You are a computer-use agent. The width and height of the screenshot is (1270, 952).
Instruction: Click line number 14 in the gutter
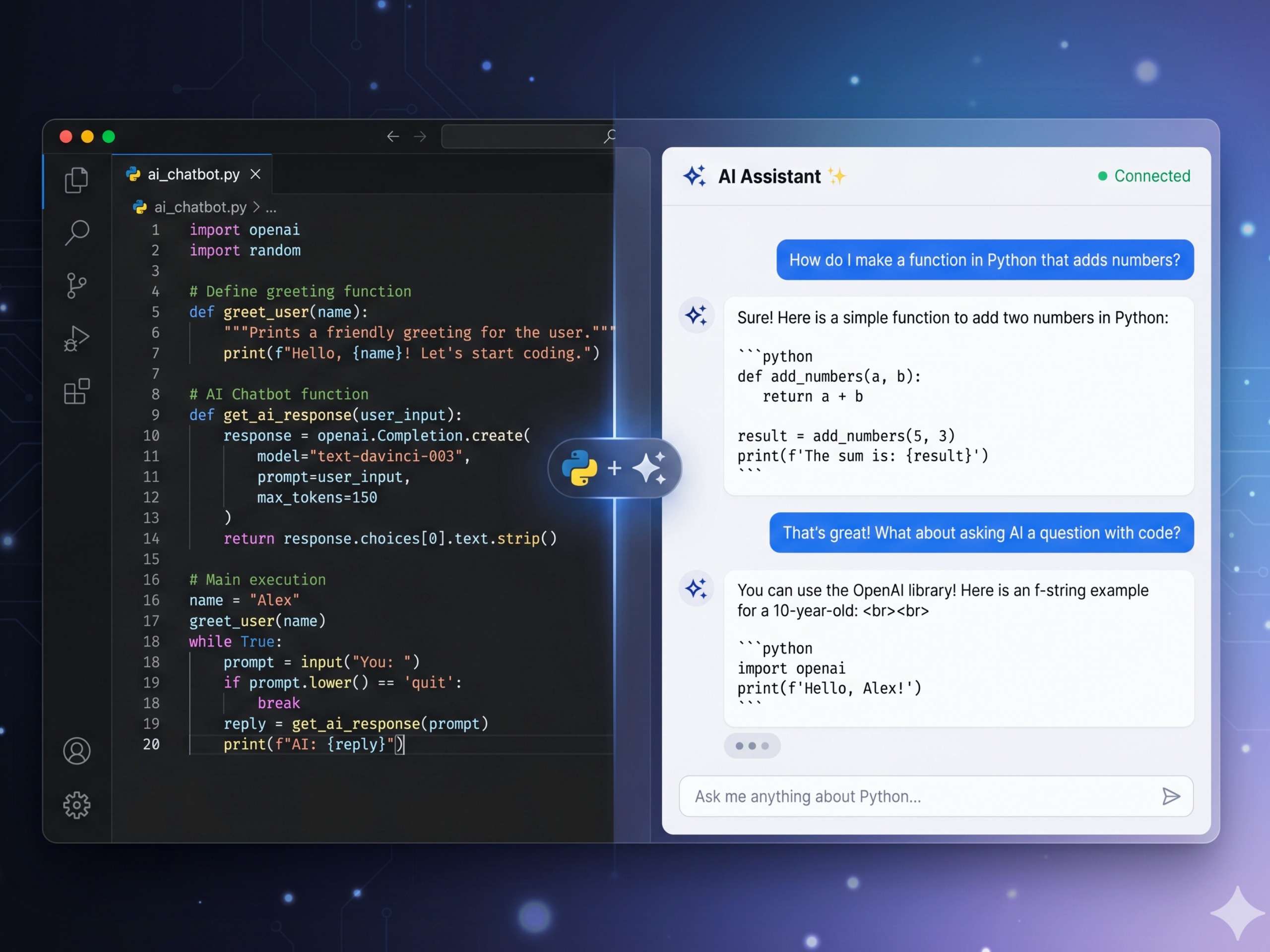pos(152,538)
